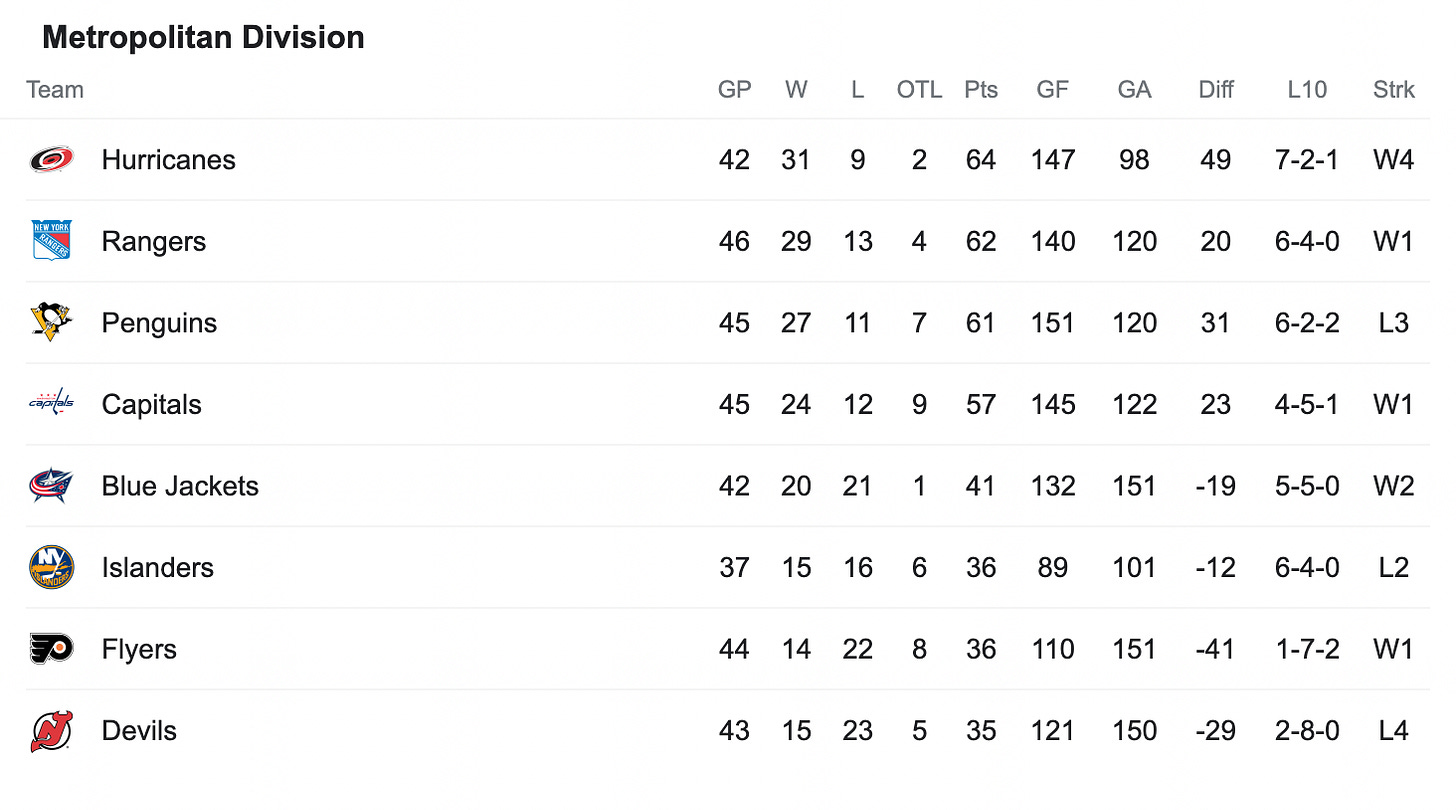This screenshot has width=1456, height=810.
Task: Sort by the Pts column header
Action: pos(981,90)
